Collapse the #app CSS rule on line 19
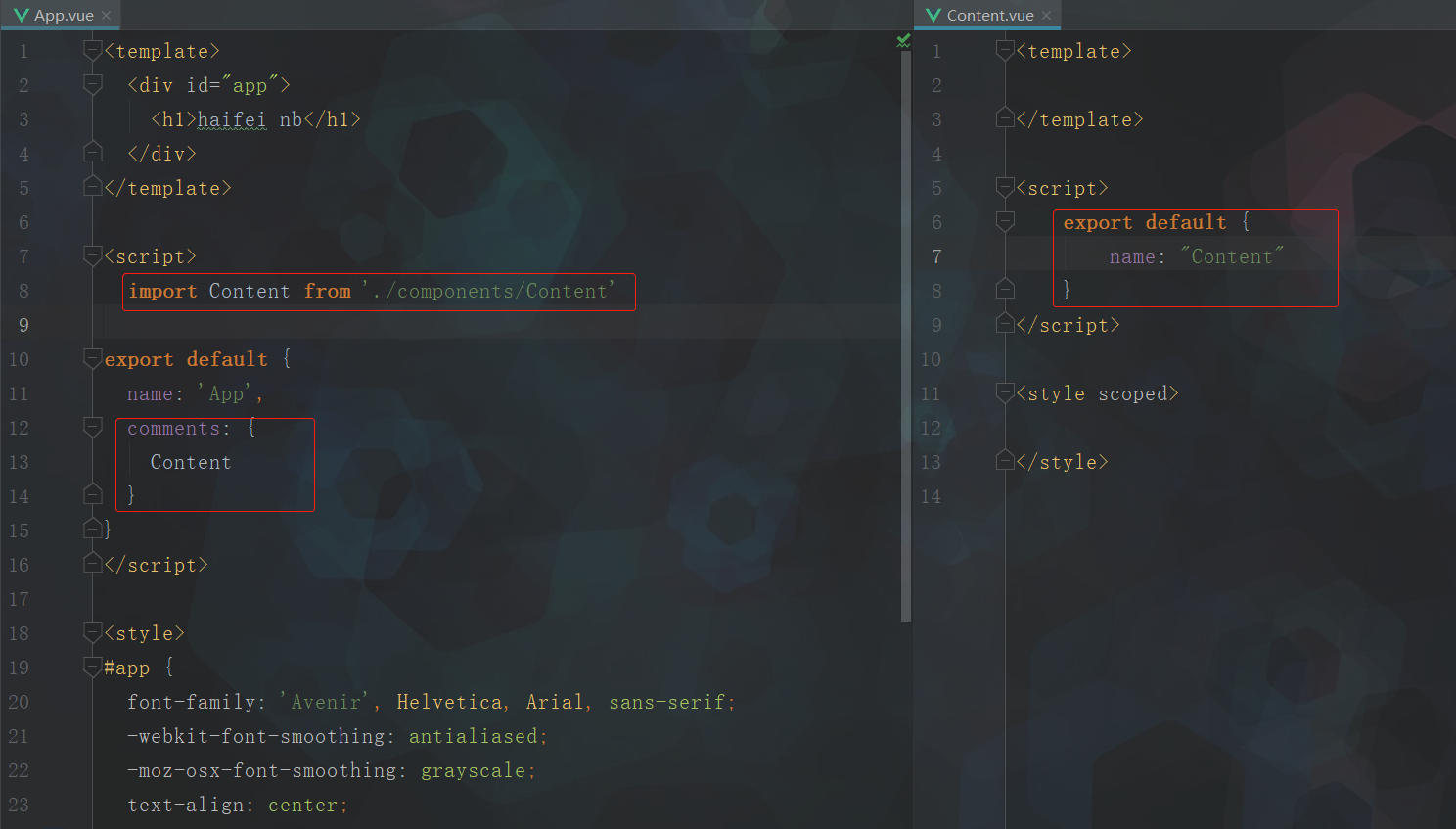The width and height of the screenshot is (1456, 829). click(x=93, y=667)
